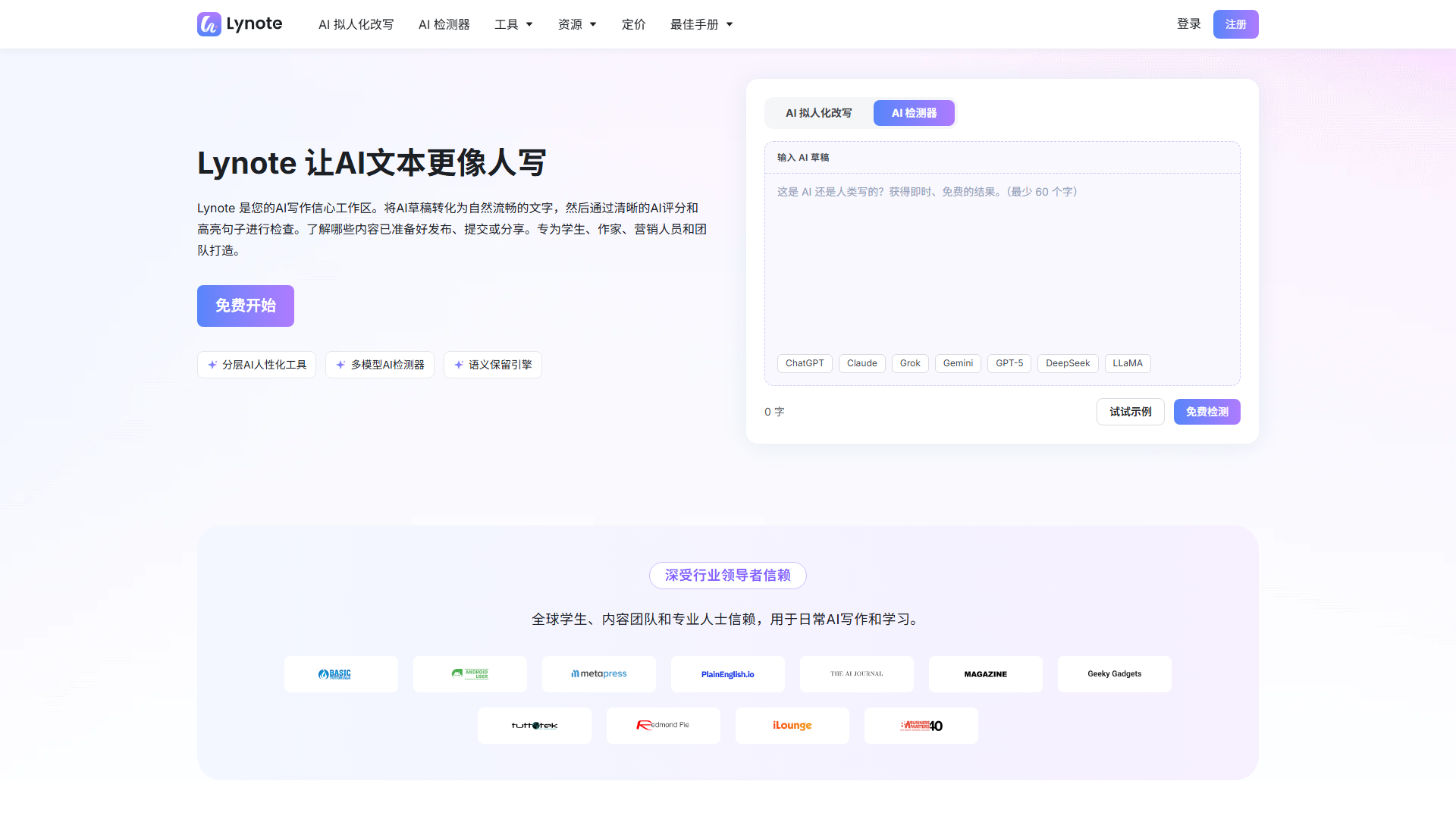The width and height of the screenshot is (1456, 819).
Task: Expand the 资源 dropdown menu
Action: click(577, 24)
